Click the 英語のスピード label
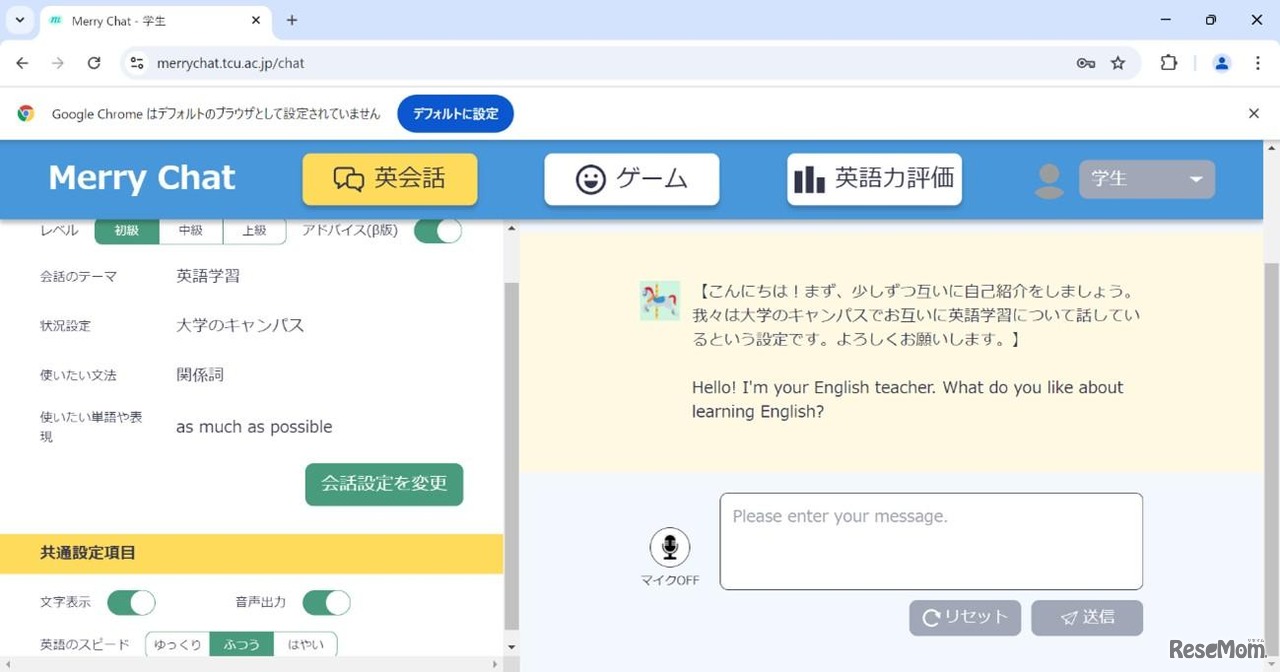This screenshot has width=1280, height=672. 85,645
